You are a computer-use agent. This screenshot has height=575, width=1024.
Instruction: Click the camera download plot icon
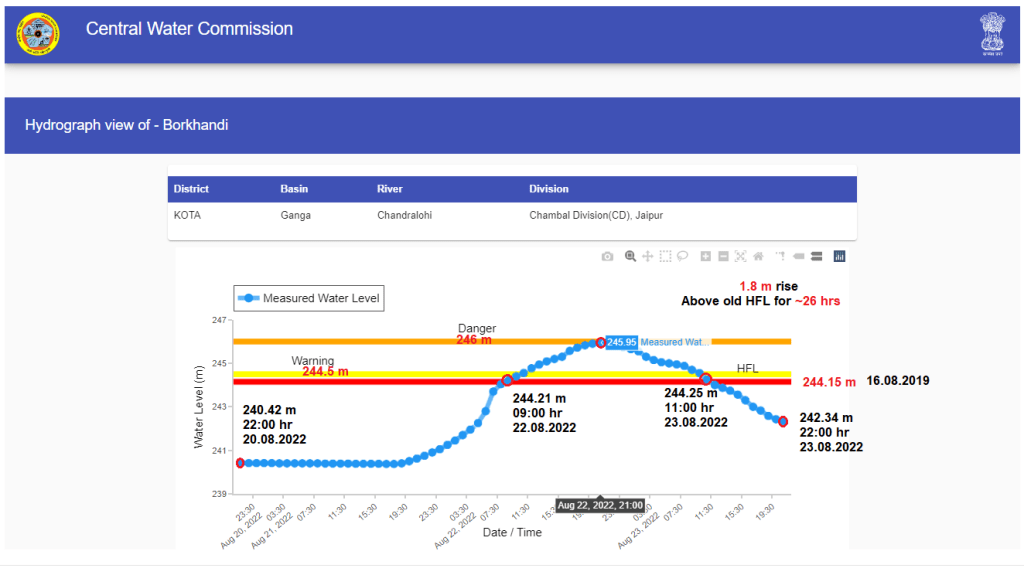tap(607, 257)
